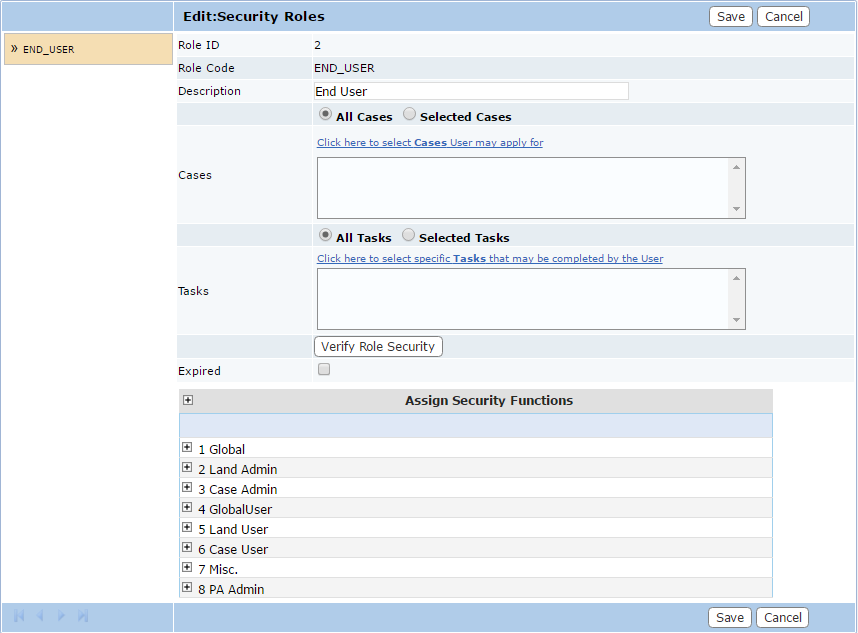Go to the last record navigation icon
The image size is (858, 633).
(x=83, y=616)
